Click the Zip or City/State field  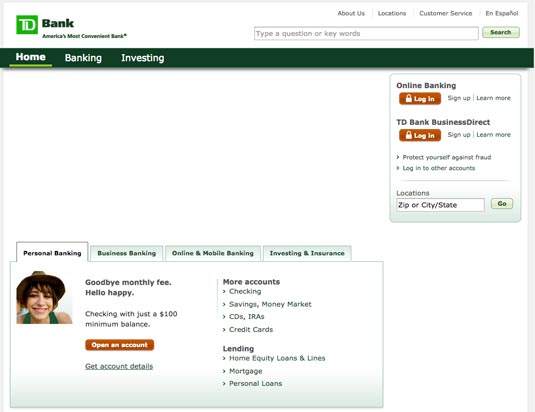point(440,205)
